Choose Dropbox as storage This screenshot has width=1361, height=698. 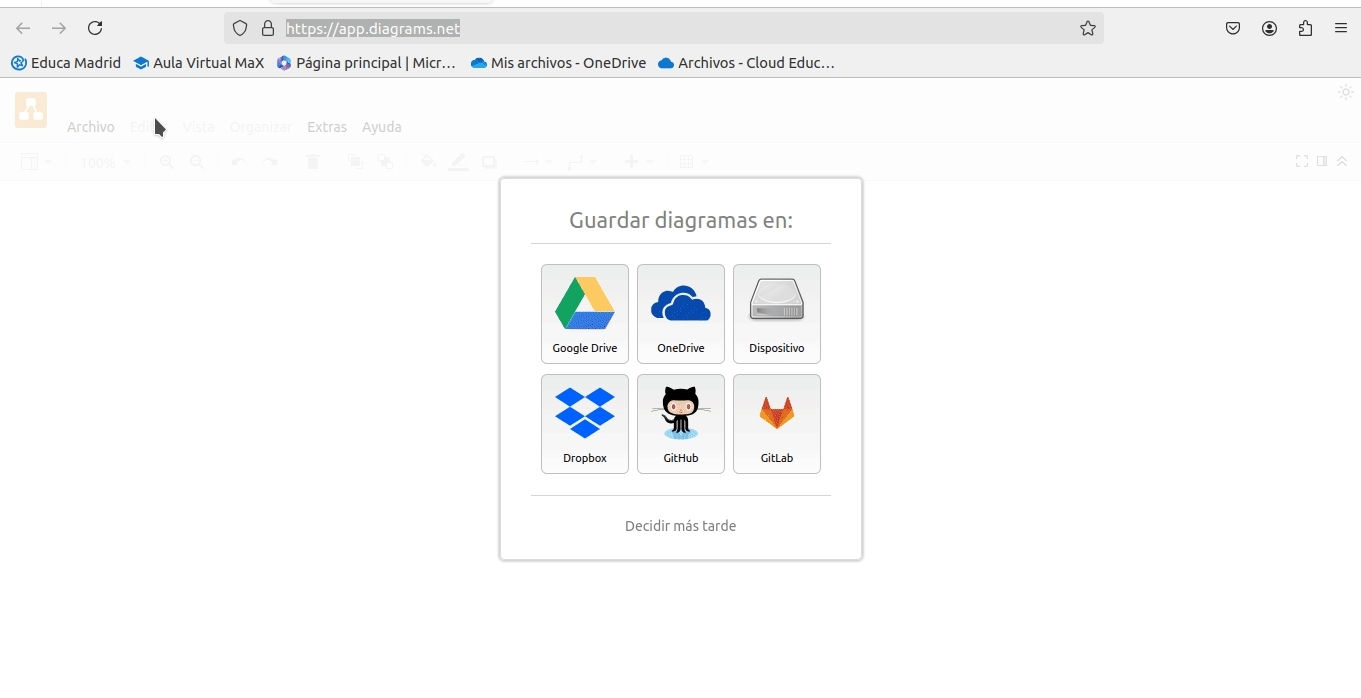coord(585,424)
